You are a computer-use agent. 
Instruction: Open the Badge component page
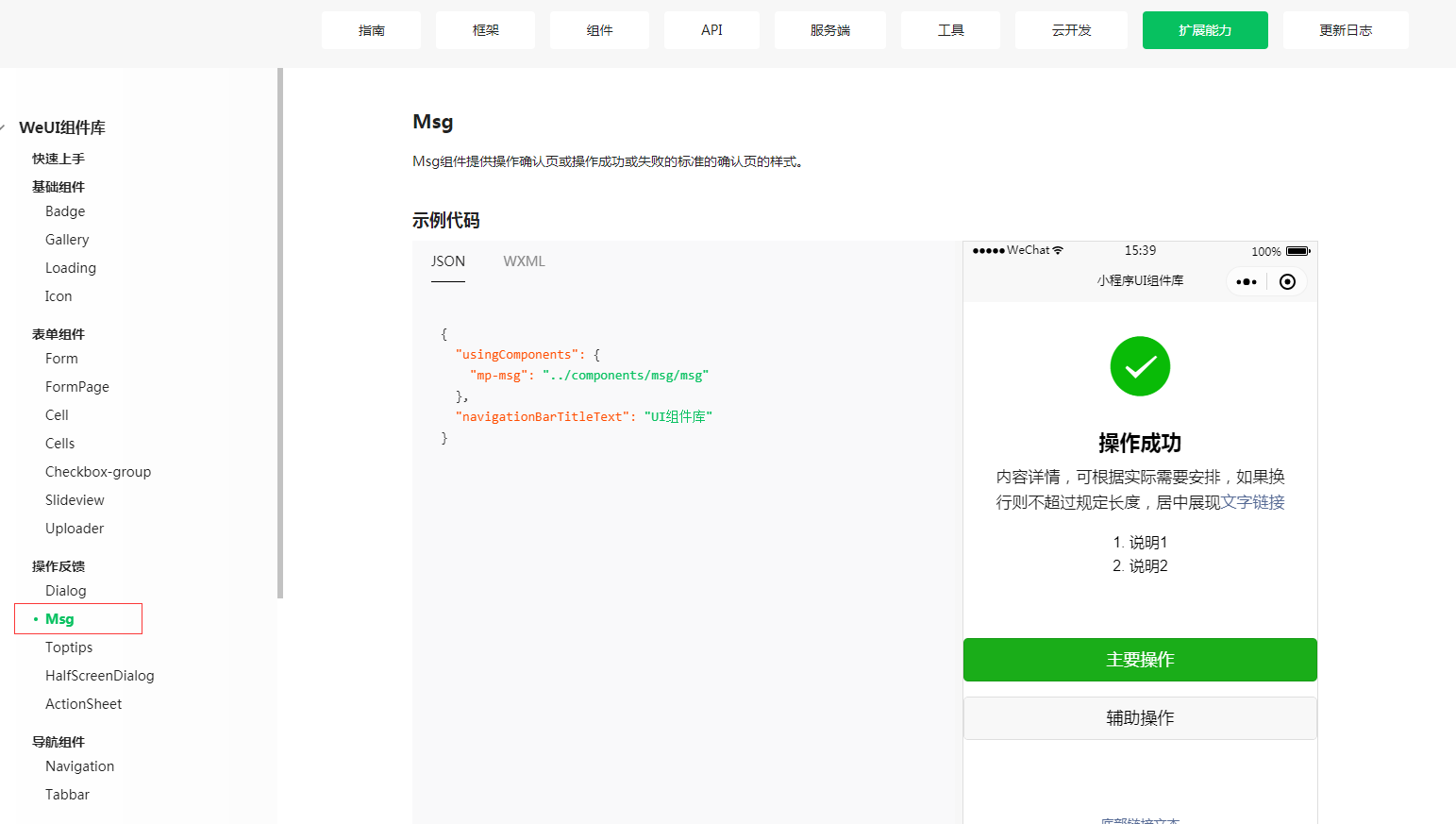click(x=65, y=211)
